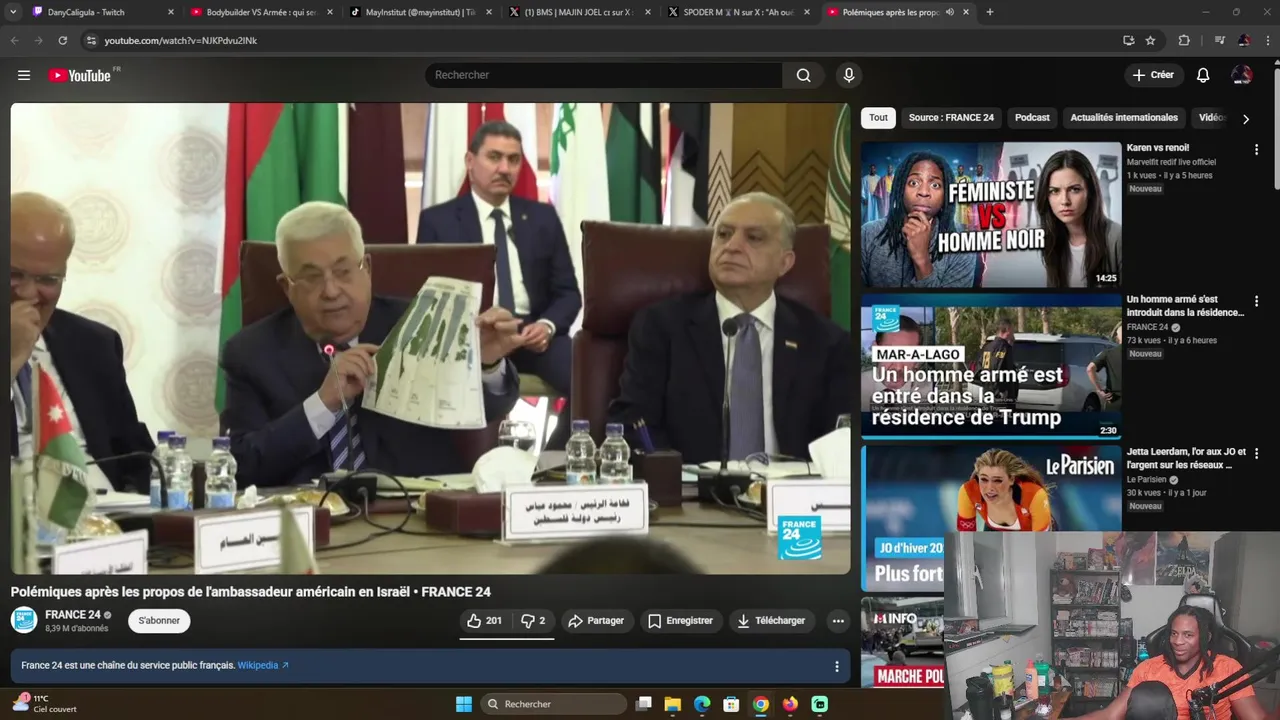Download video with Télécharger button

point(771,621)
